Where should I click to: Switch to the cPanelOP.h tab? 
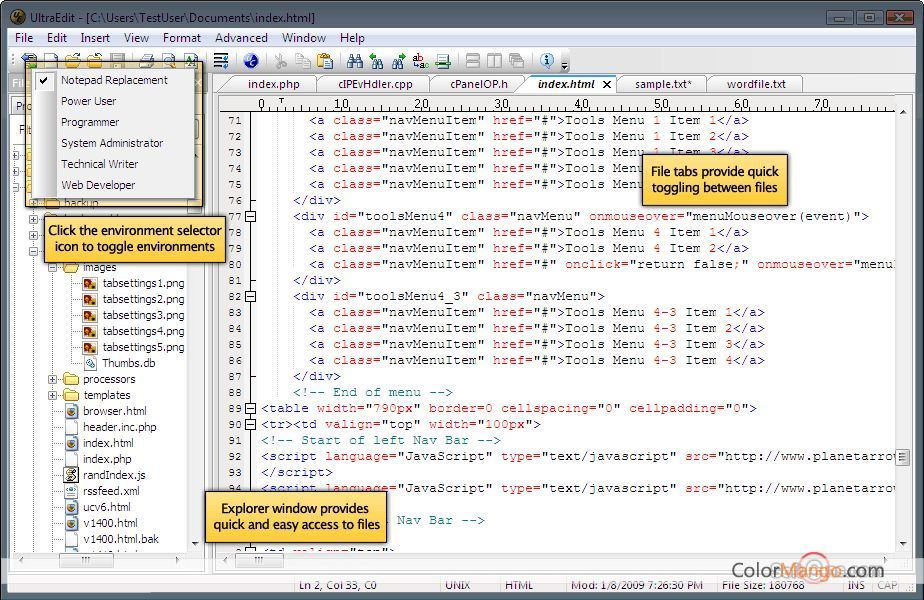[x=478, y=84]
